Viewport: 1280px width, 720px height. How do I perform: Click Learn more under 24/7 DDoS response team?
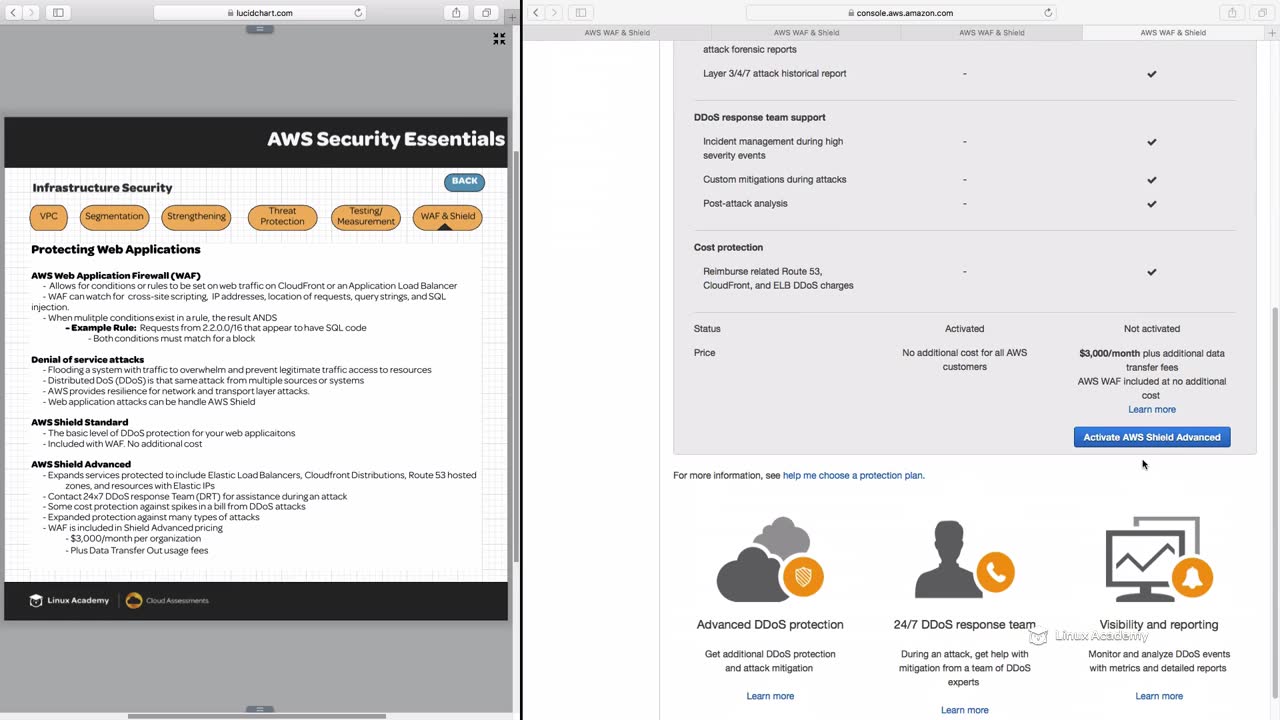pyautogui.click(x=964, y=710)
